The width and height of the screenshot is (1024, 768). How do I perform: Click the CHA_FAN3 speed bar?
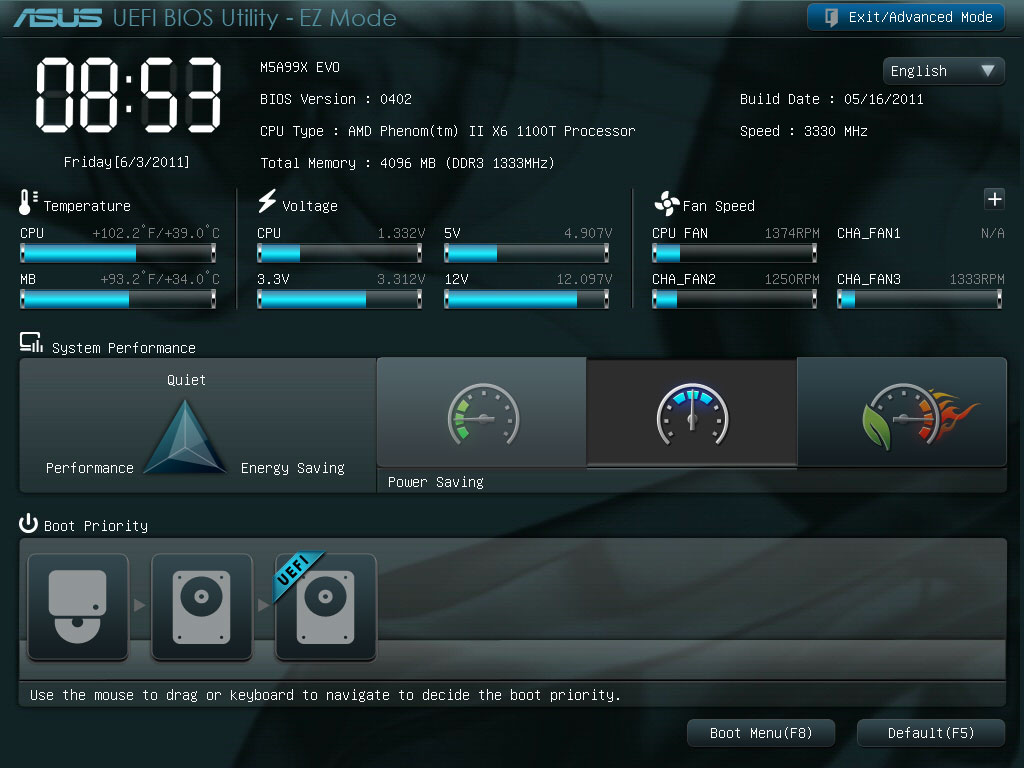tap(920, 299)
